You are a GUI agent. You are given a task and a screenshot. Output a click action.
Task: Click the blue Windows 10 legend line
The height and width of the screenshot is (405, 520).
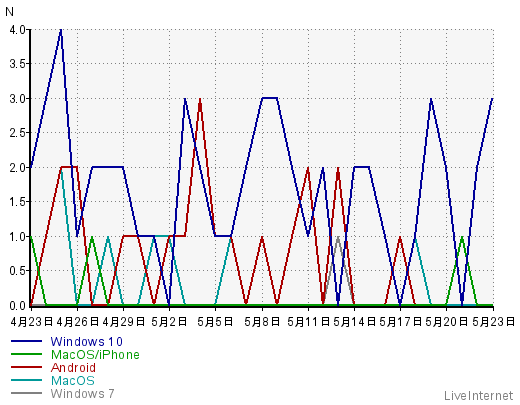coord(26,341)
